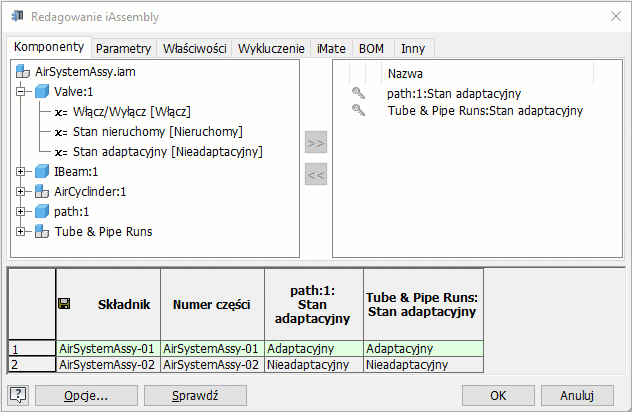The image size is (632, 412).
Task: Select Tube & Pipe Runs in the tree
Action: [x=104, y=232]
